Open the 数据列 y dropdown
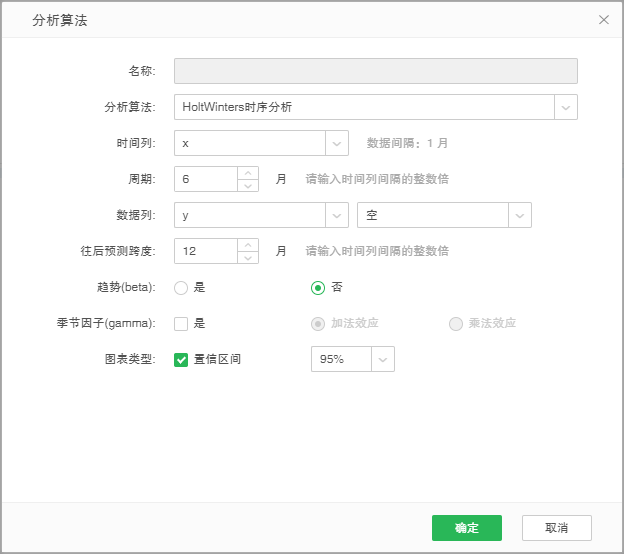 337,215
